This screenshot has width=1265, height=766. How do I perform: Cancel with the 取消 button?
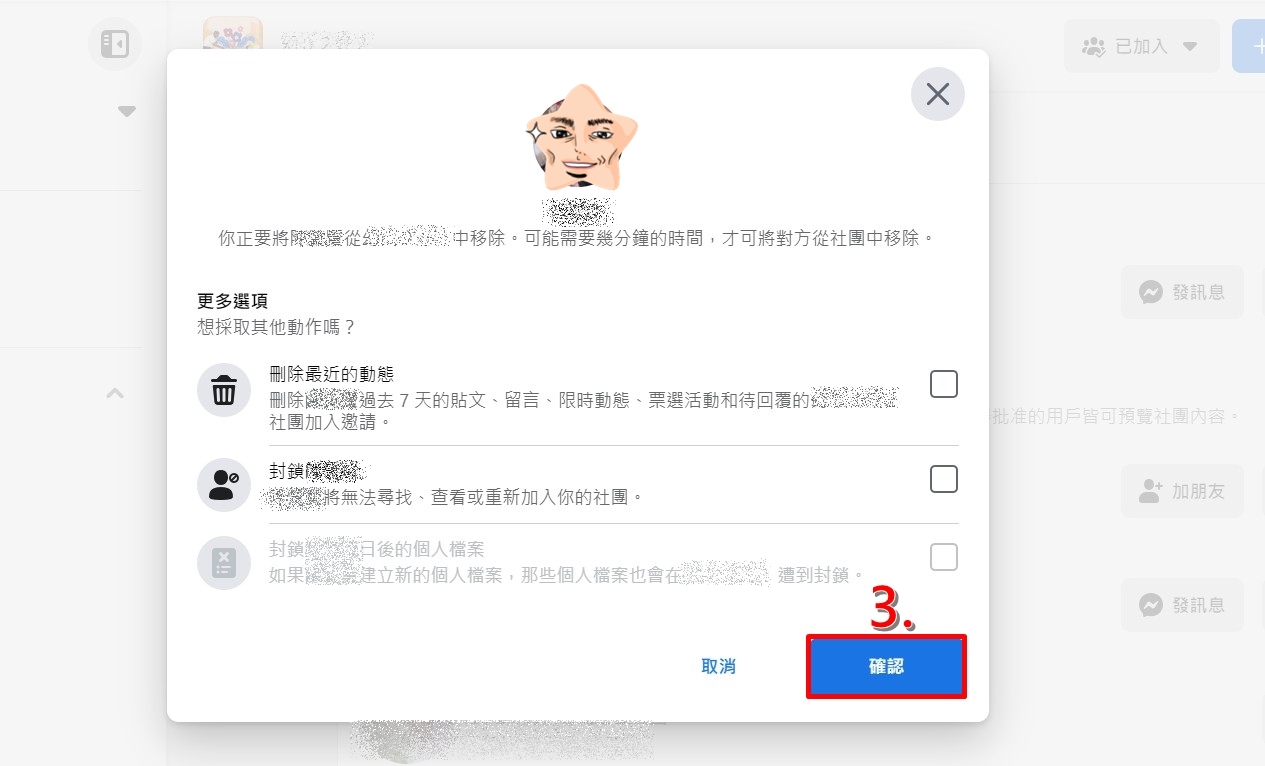tap(718, 666)
